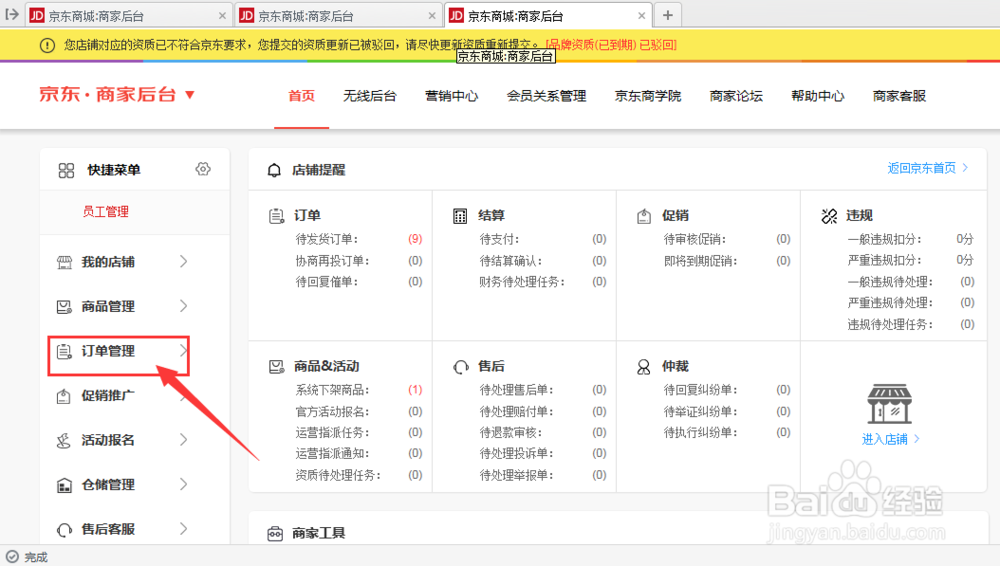Click the 待退款审核 row label
1000x566 pixels.
[x=511, y=433]
